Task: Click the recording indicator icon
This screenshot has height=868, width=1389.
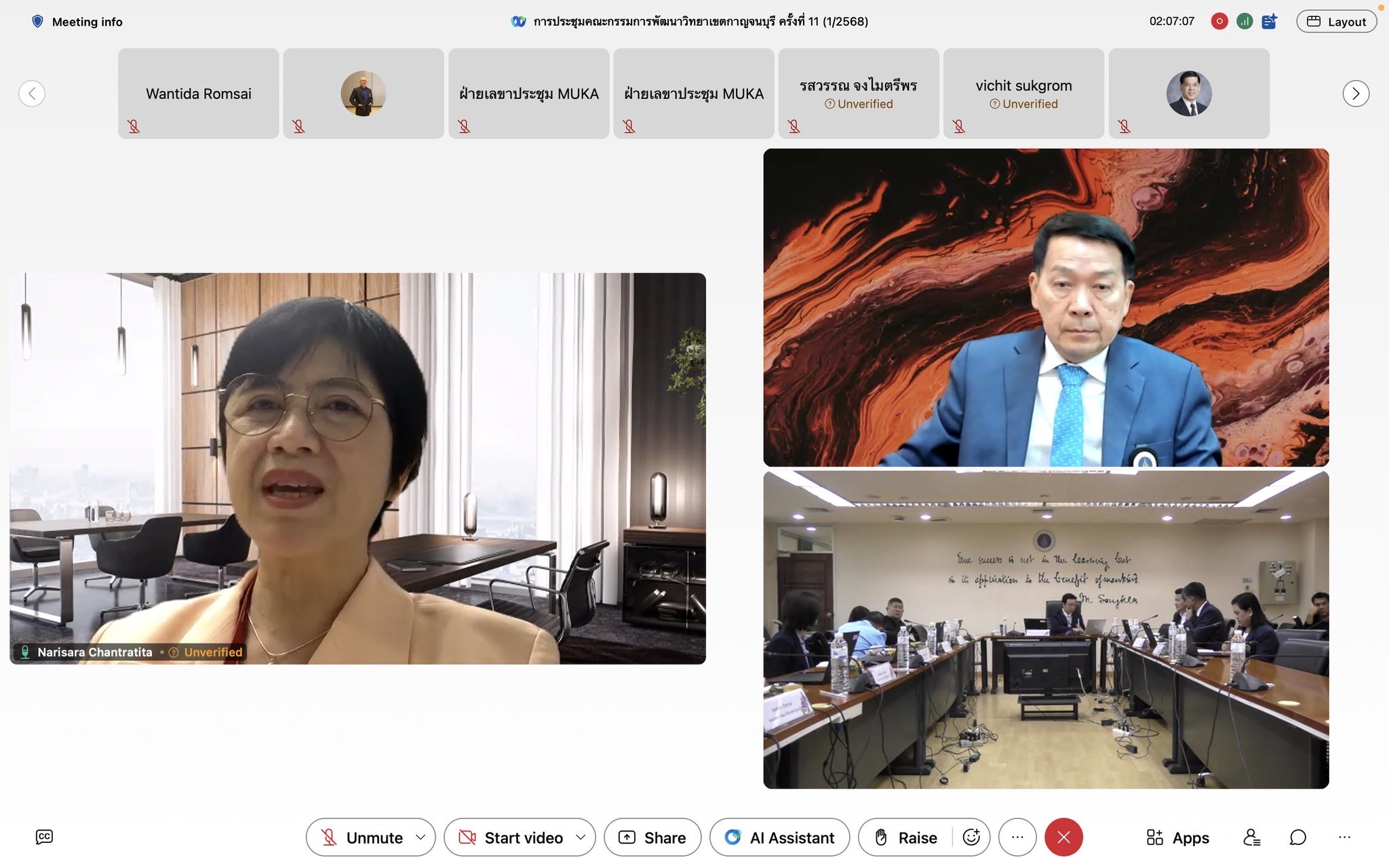Action: point(1219,21)
